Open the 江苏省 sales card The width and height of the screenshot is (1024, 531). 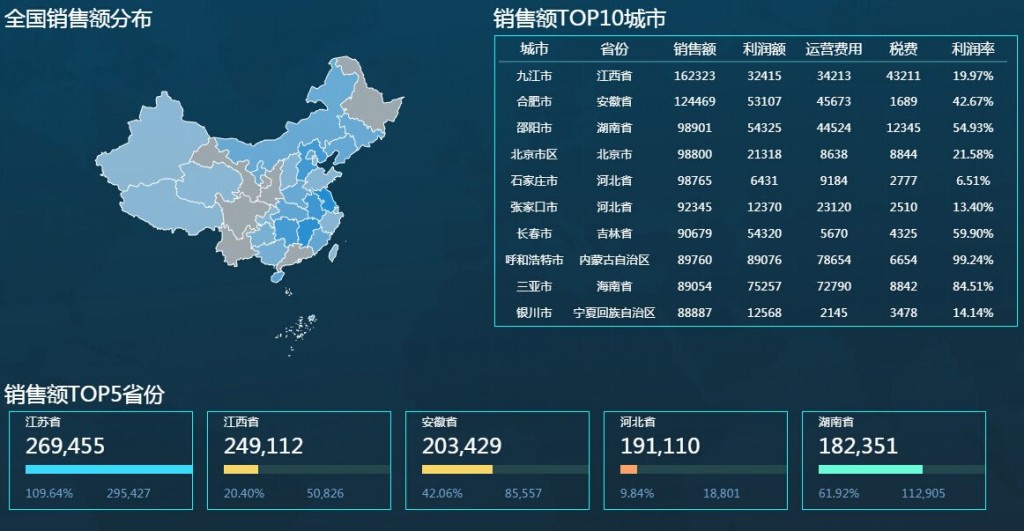[x=101, y=460]
